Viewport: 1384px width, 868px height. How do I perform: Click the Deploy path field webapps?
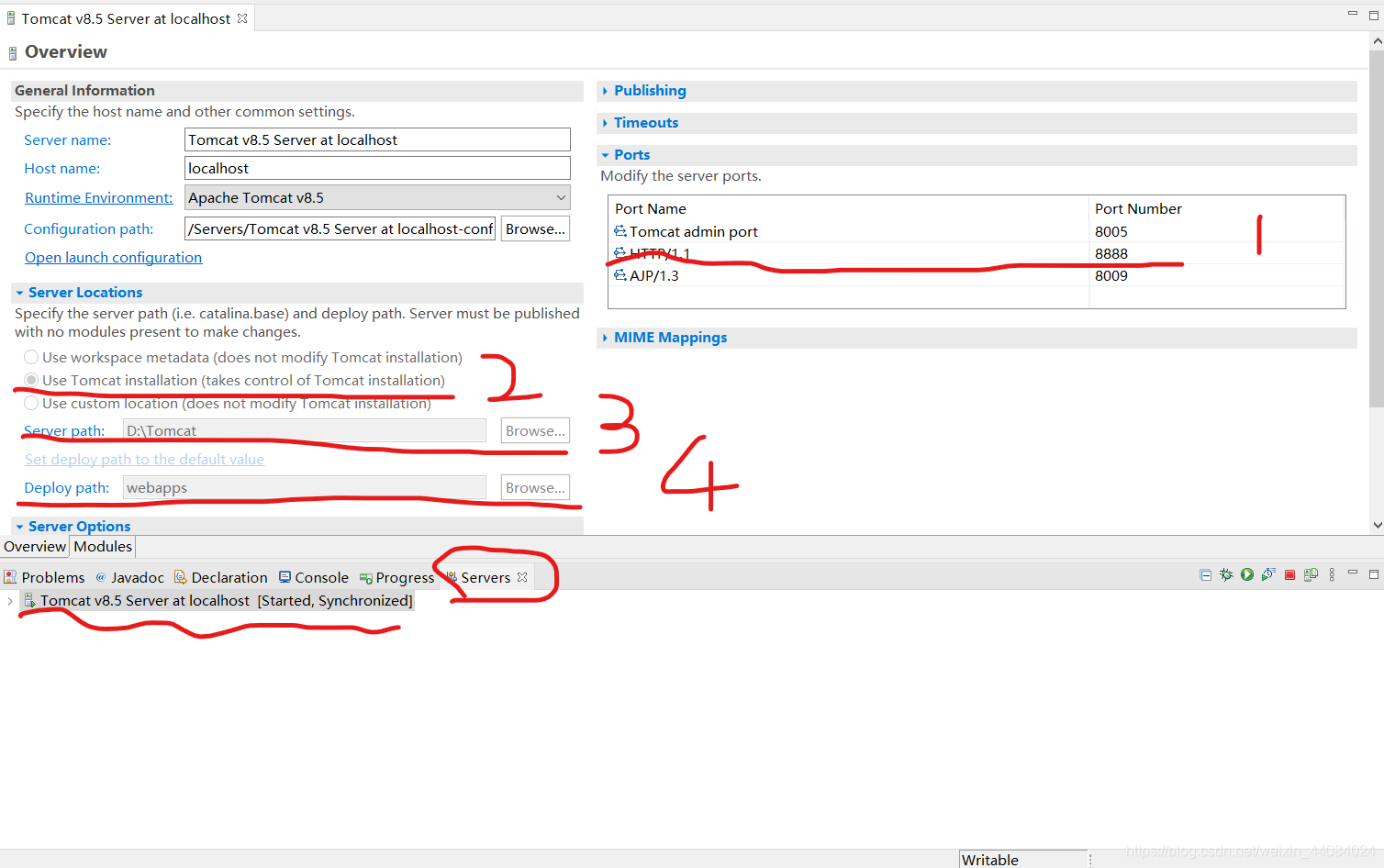pos(305,487)
